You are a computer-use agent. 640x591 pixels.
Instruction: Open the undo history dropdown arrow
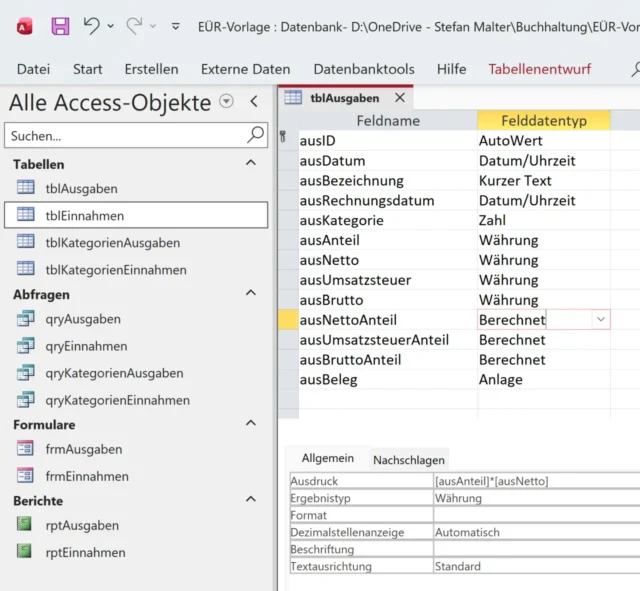click(x=111, y=26)
